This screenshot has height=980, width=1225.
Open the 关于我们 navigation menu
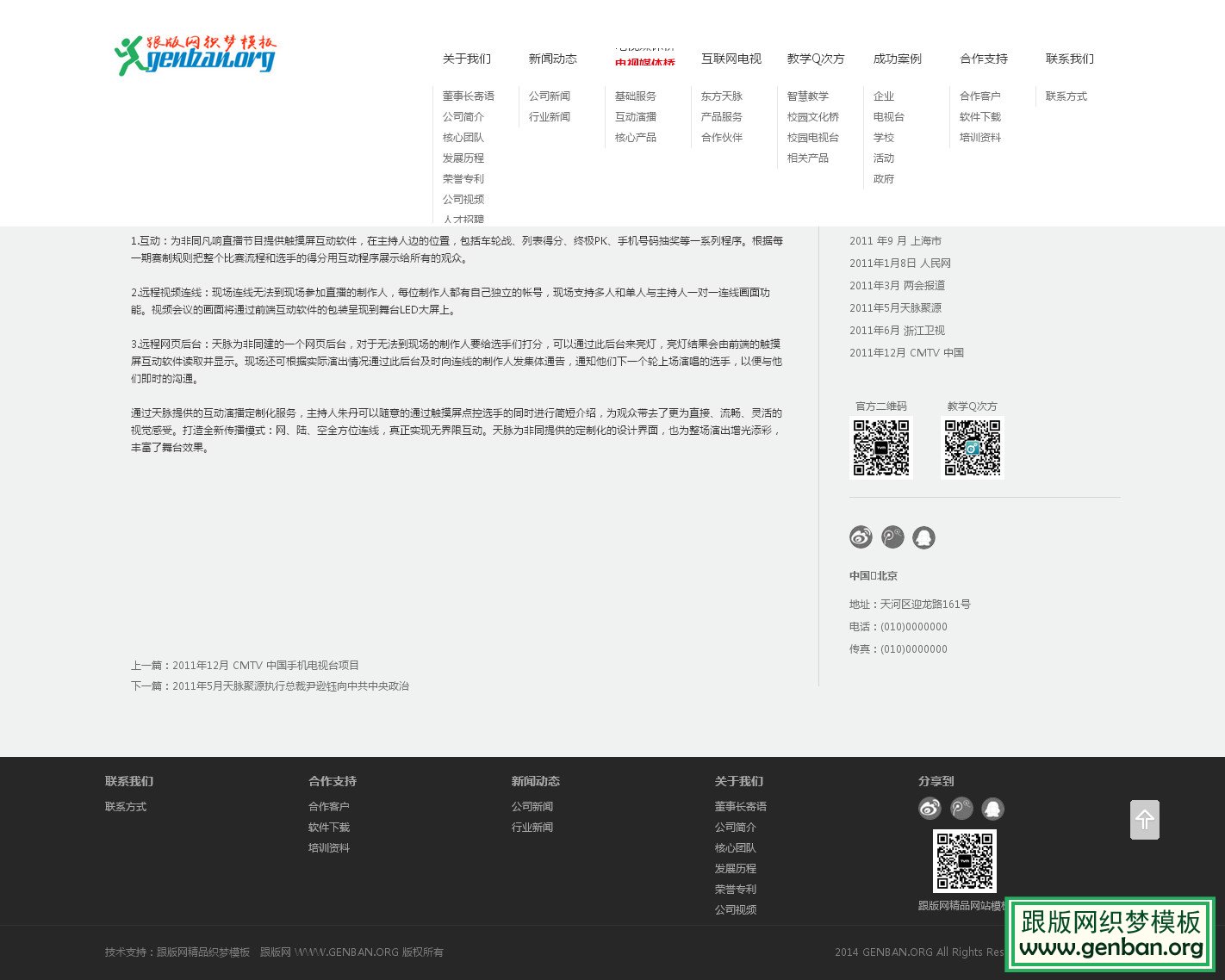466,59
